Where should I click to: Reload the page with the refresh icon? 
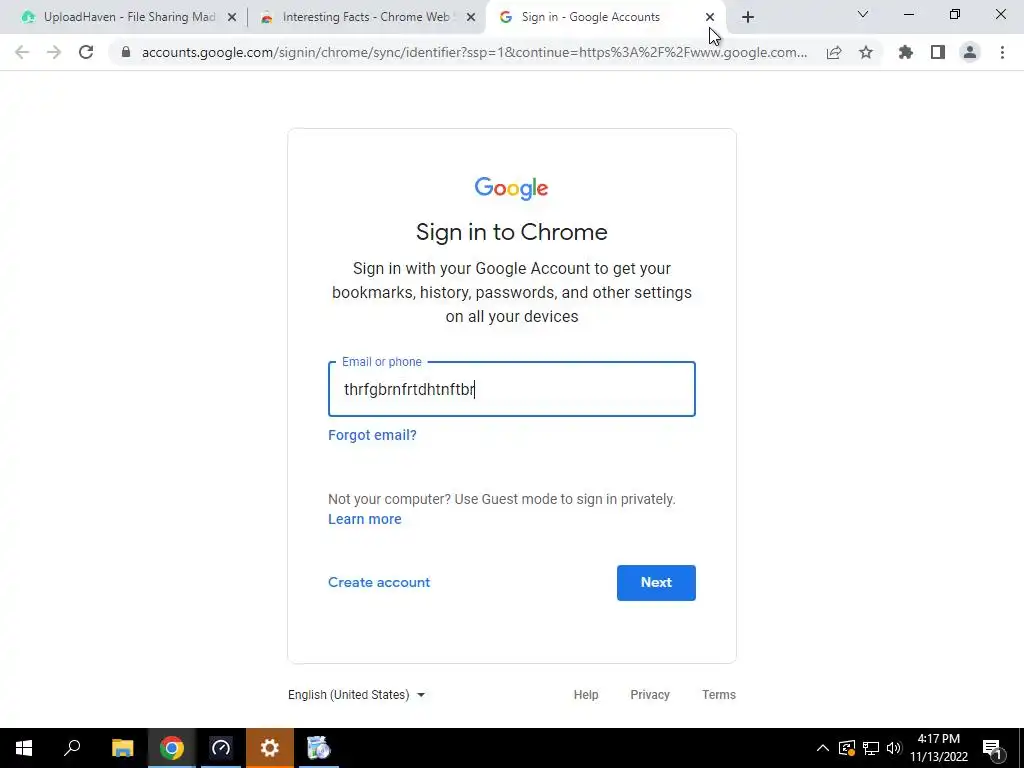[86, 52]
